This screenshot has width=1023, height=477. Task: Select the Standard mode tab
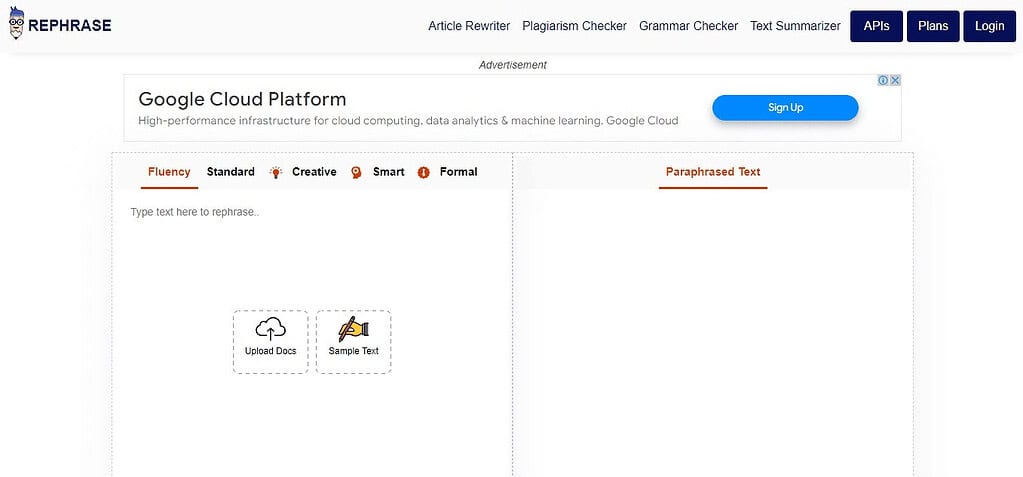230,172
